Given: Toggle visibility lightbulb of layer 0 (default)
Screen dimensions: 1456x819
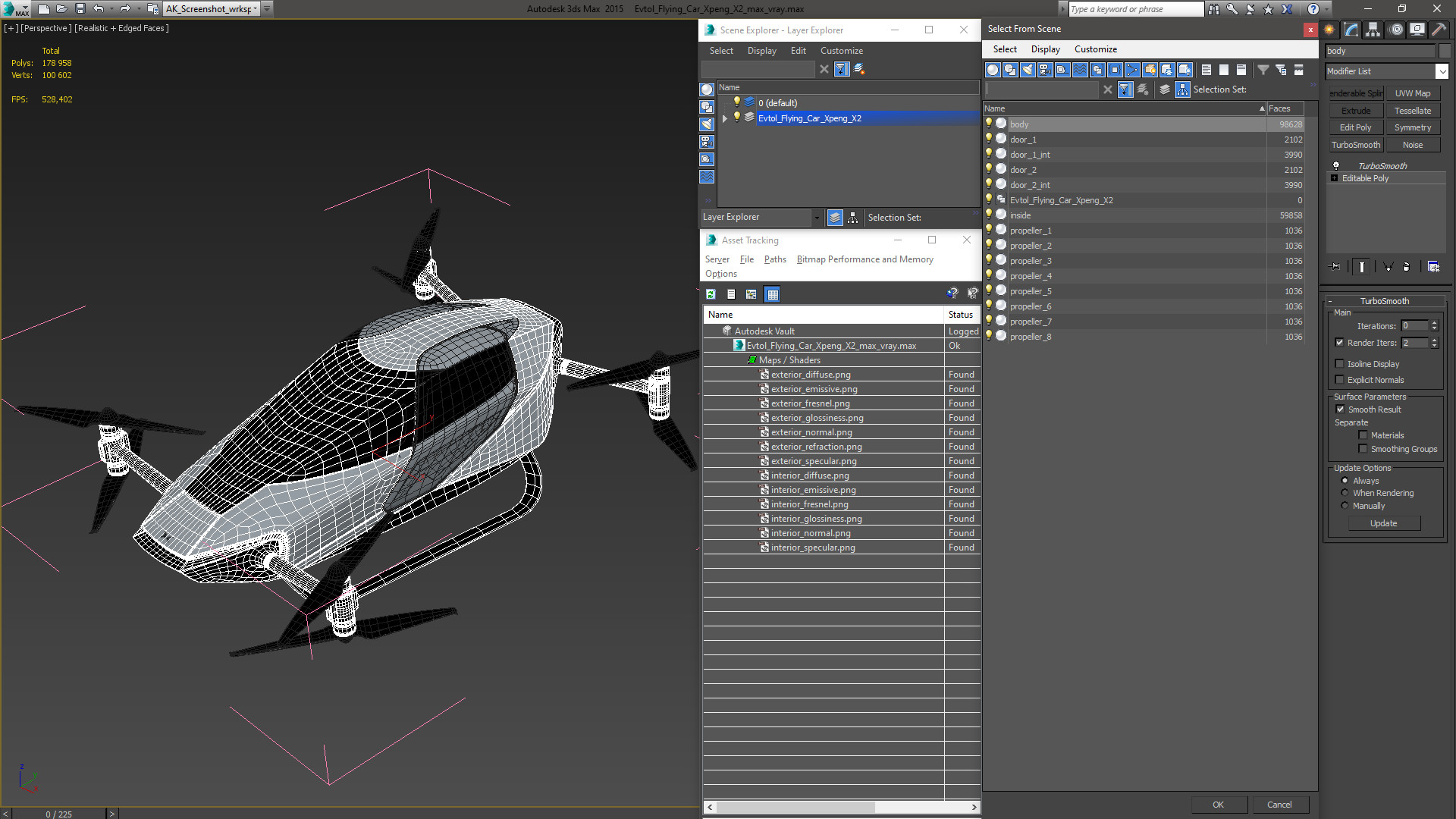Looking at the screenshot, I should (x=736, y=102).
